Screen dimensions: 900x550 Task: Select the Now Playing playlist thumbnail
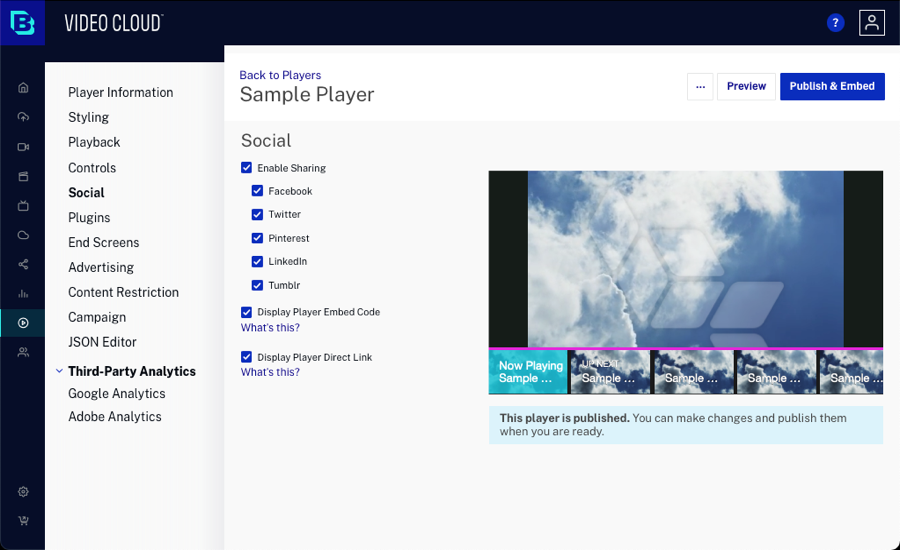(529, 371)
